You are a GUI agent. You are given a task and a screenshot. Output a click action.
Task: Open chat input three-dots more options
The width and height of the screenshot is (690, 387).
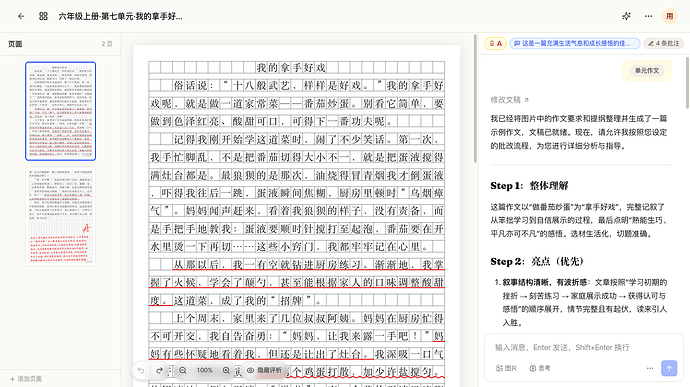[650, 368]
